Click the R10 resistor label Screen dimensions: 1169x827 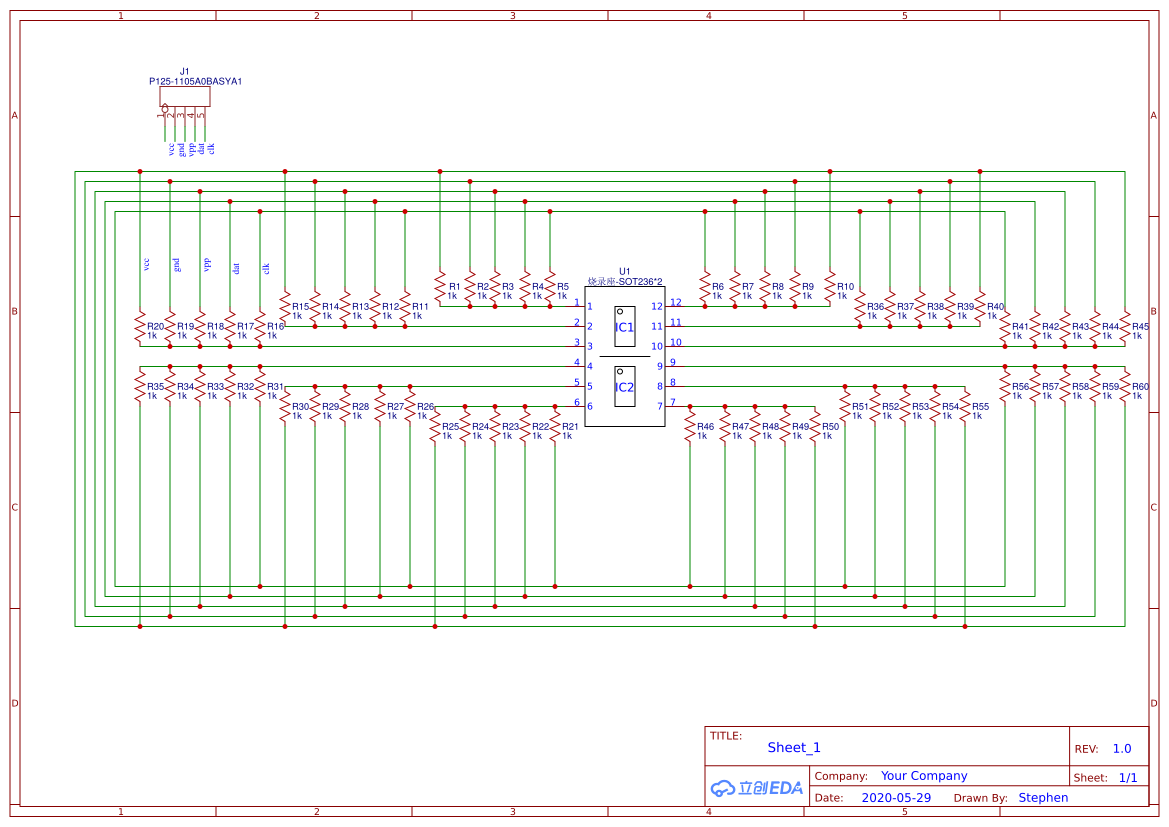click(845, 286)
